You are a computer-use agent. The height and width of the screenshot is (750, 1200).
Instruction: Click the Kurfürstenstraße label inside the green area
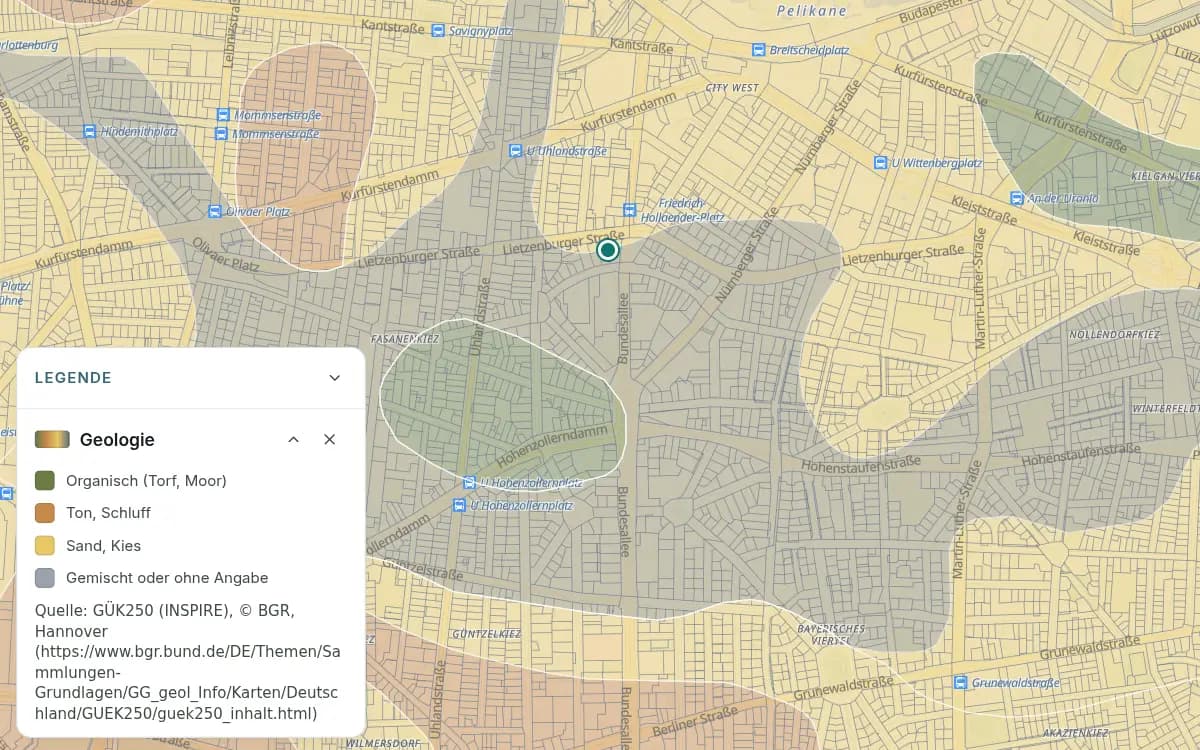pyautogui.click(x=1079, y=132)
